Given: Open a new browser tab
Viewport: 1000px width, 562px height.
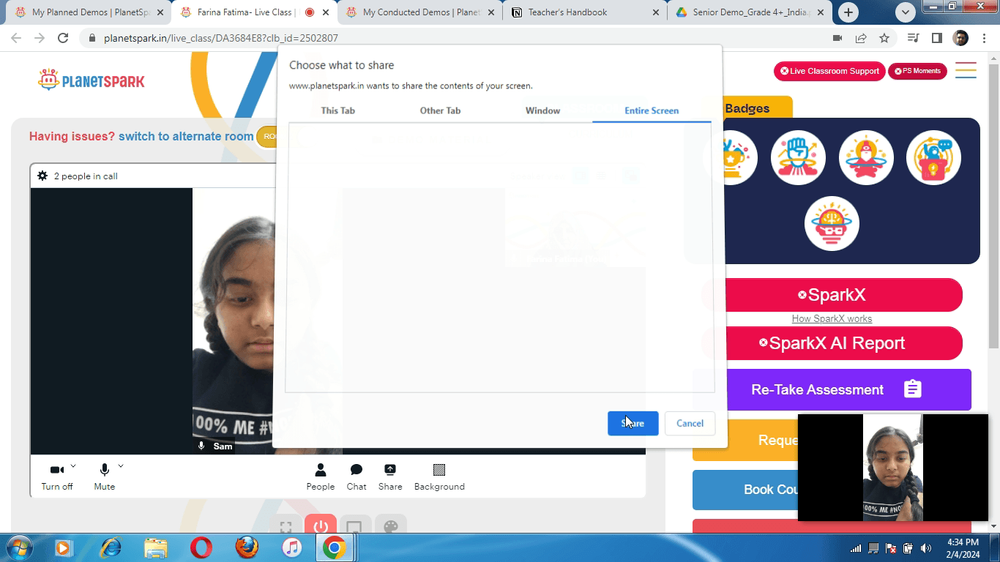Looking at the screenshot, I should 848,12.
